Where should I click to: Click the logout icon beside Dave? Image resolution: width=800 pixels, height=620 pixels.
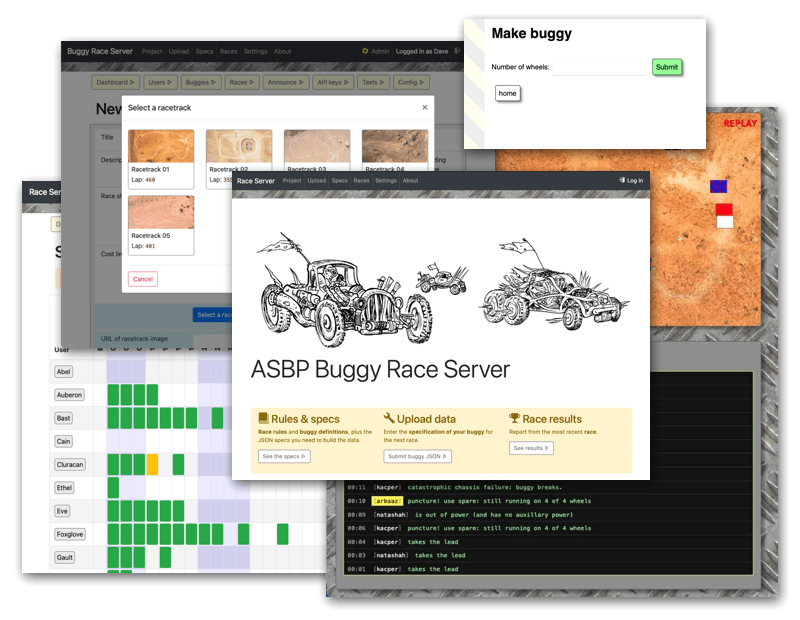(x=457, y=51)
